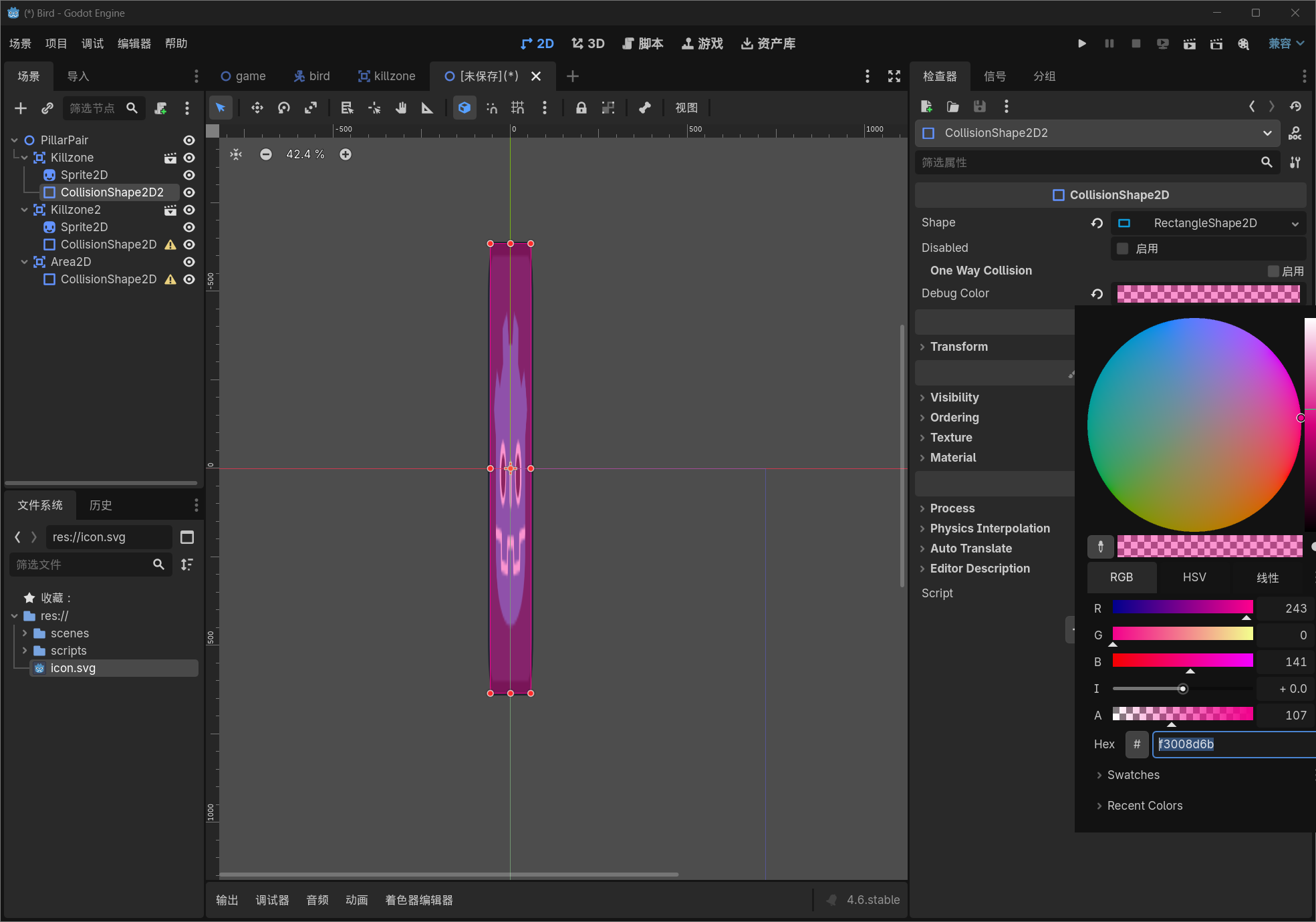Open the 场景 menu
The image size is (1316, 922).
coord(21,43)
